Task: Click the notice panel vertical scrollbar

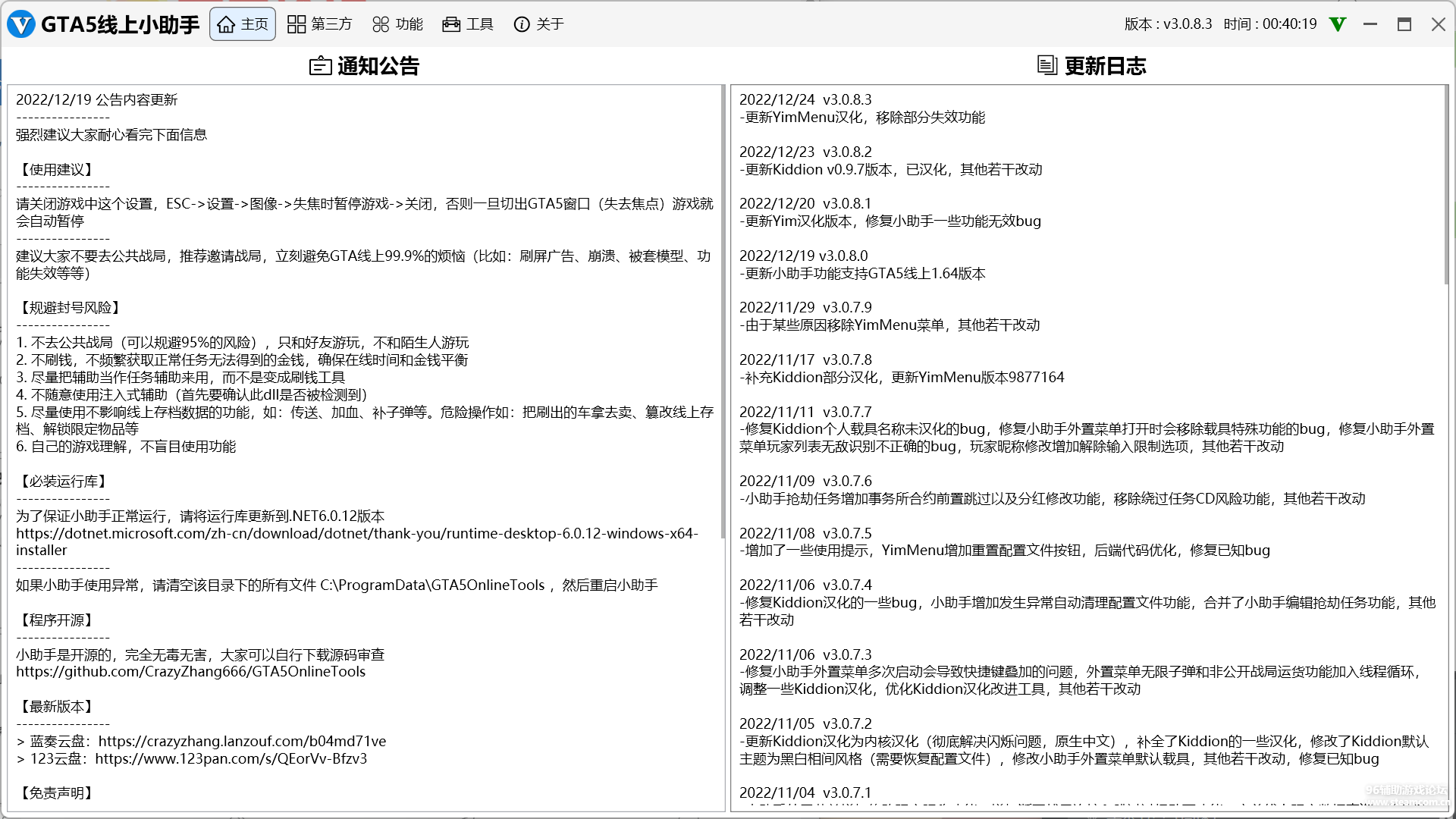Action: pos(723,311)
